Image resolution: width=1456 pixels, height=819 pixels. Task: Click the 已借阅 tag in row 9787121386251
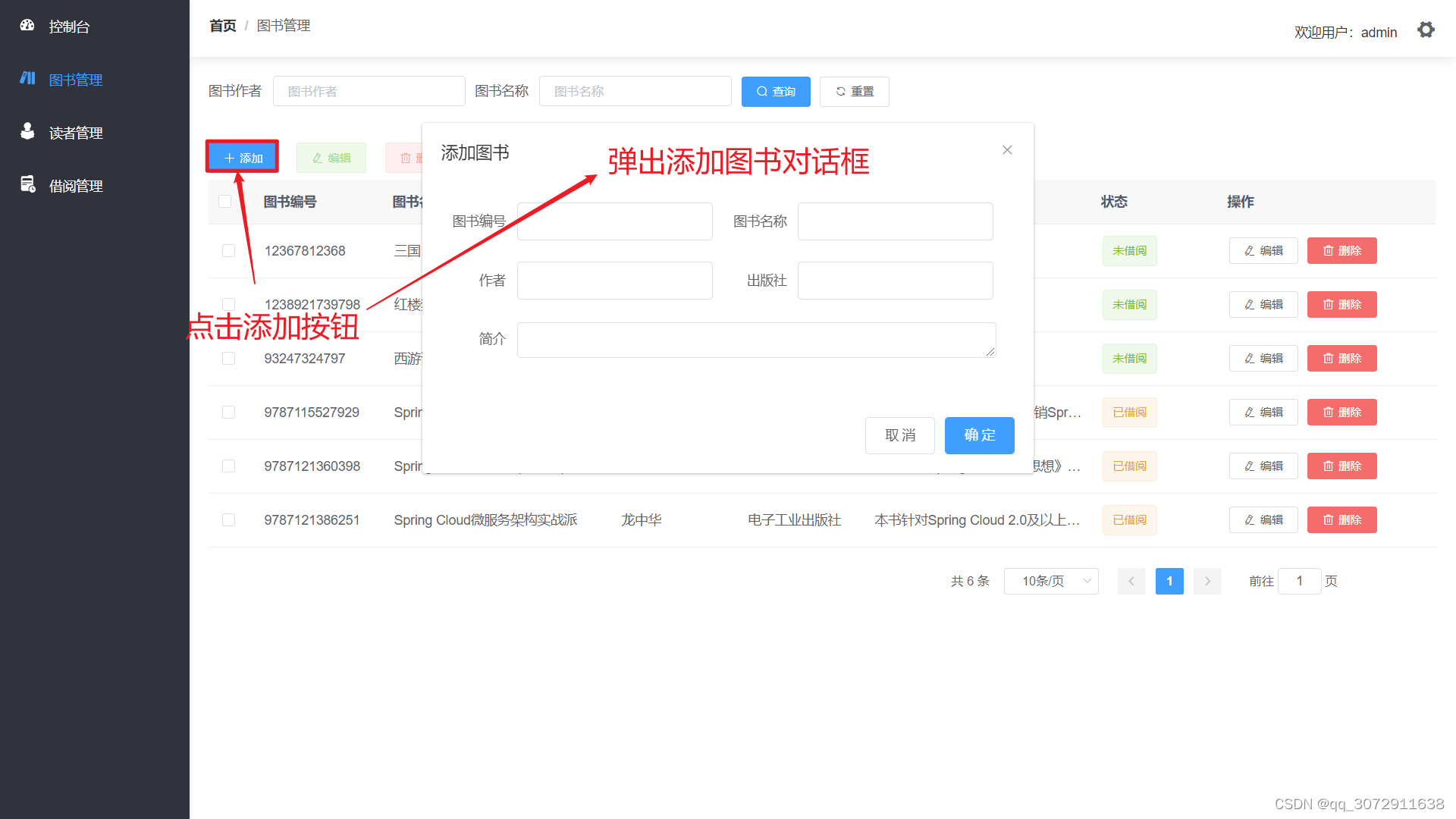pos(1130,520)
